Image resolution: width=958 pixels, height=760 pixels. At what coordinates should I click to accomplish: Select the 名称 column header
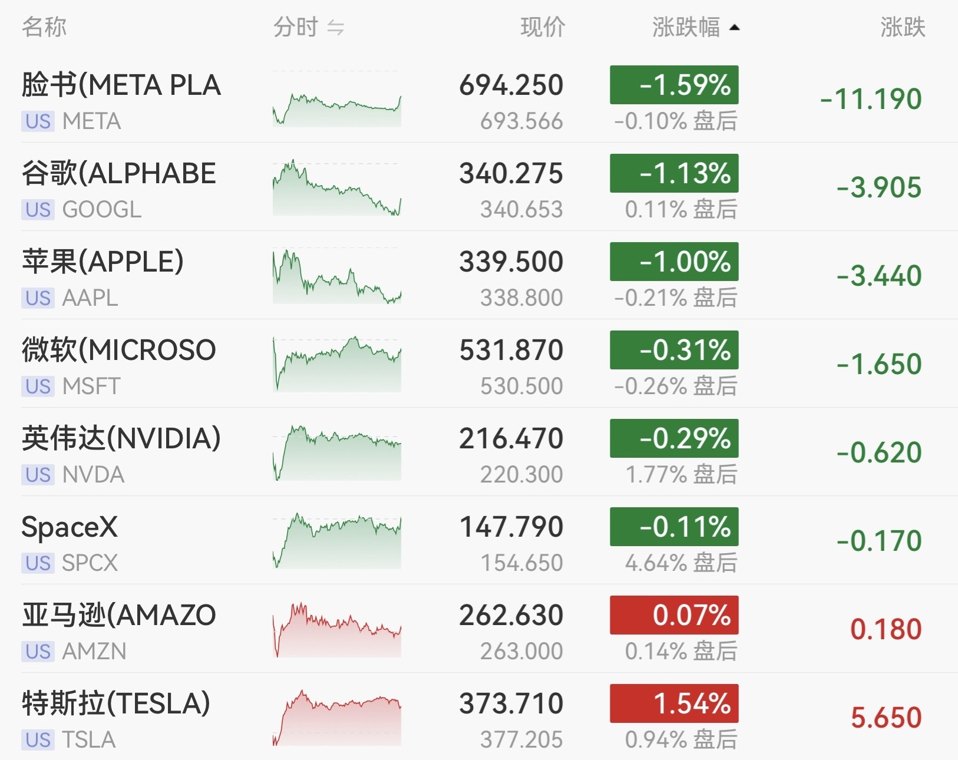click(x=44, y=27)
